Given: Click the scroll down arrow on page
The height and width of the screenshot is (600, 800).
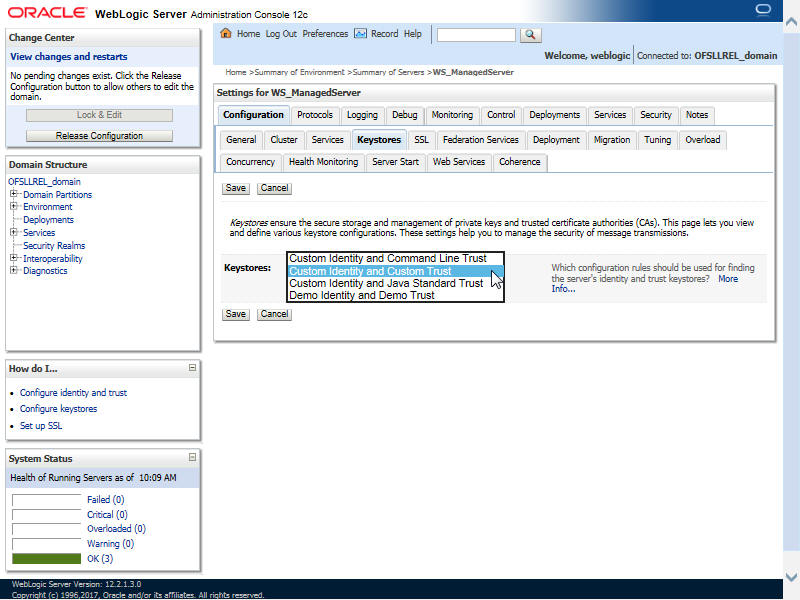Looking at the screenshot, I should pyautogui.click(x=791, y=577).
